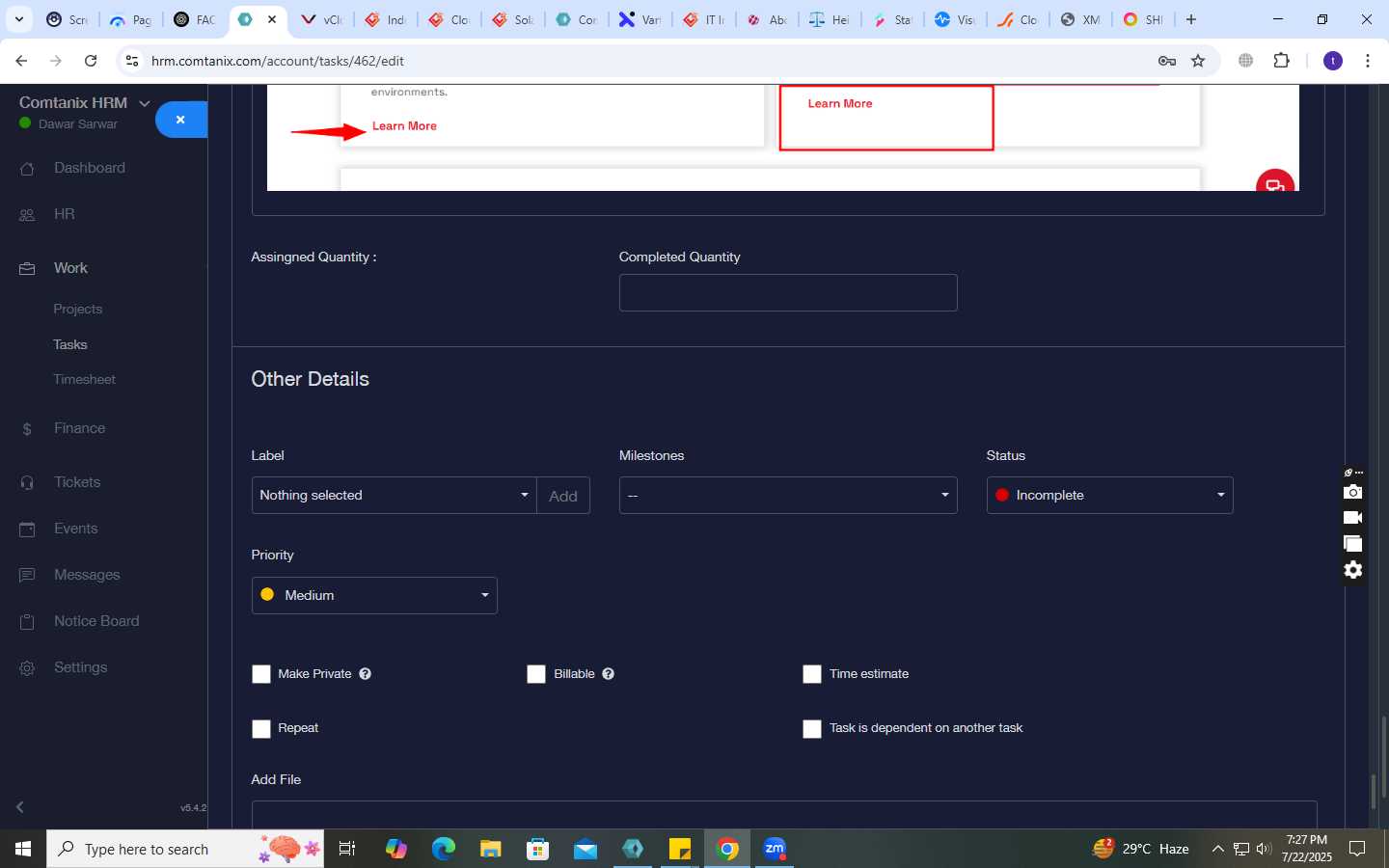The width and height of the screenshot is (1389, 868).
Task: Click Billable help question icon
Action: pyautogui.click(x=609, y=674)
